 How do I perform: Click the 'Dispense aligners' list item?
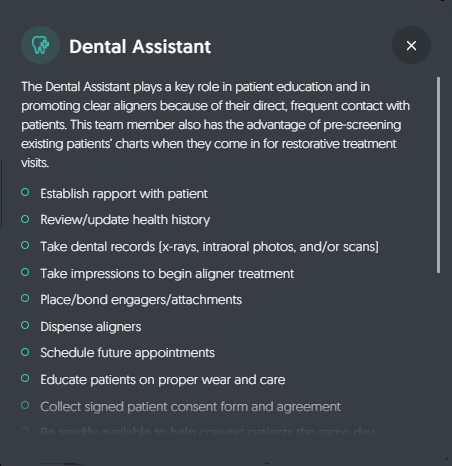91,327
